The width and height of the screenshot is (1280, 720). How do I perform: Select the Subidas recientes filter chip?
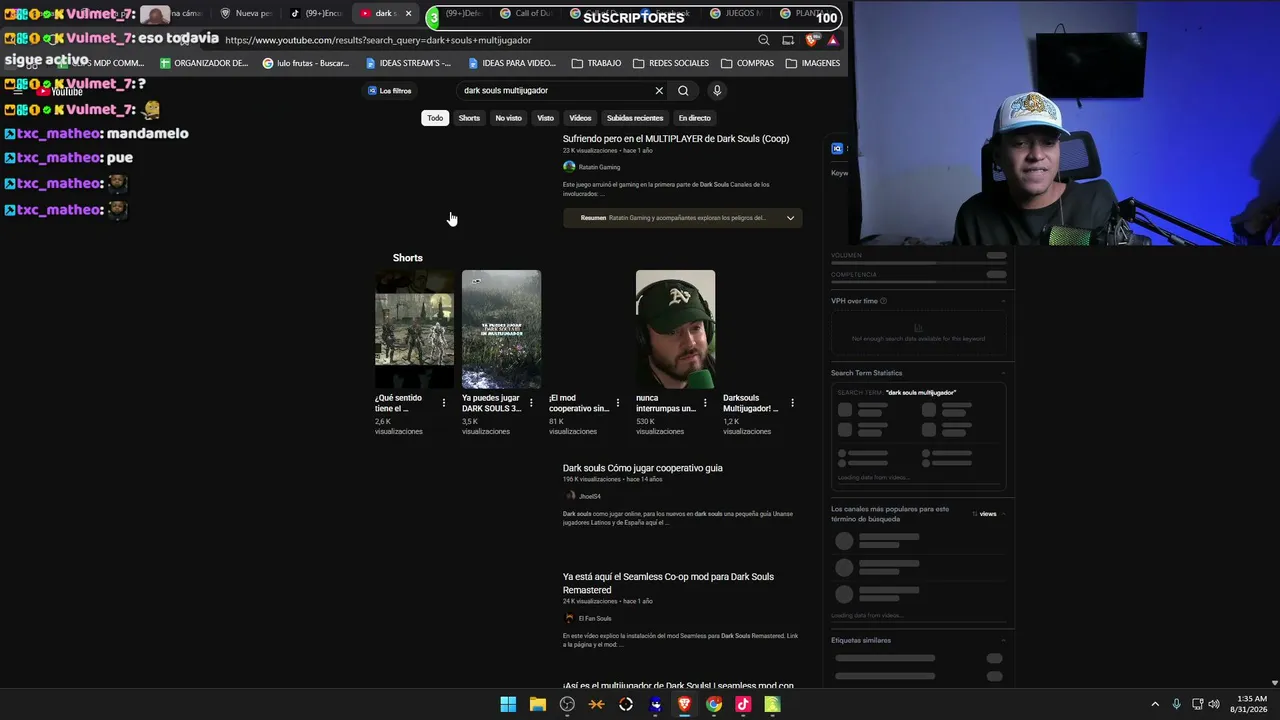click(635, 118)
